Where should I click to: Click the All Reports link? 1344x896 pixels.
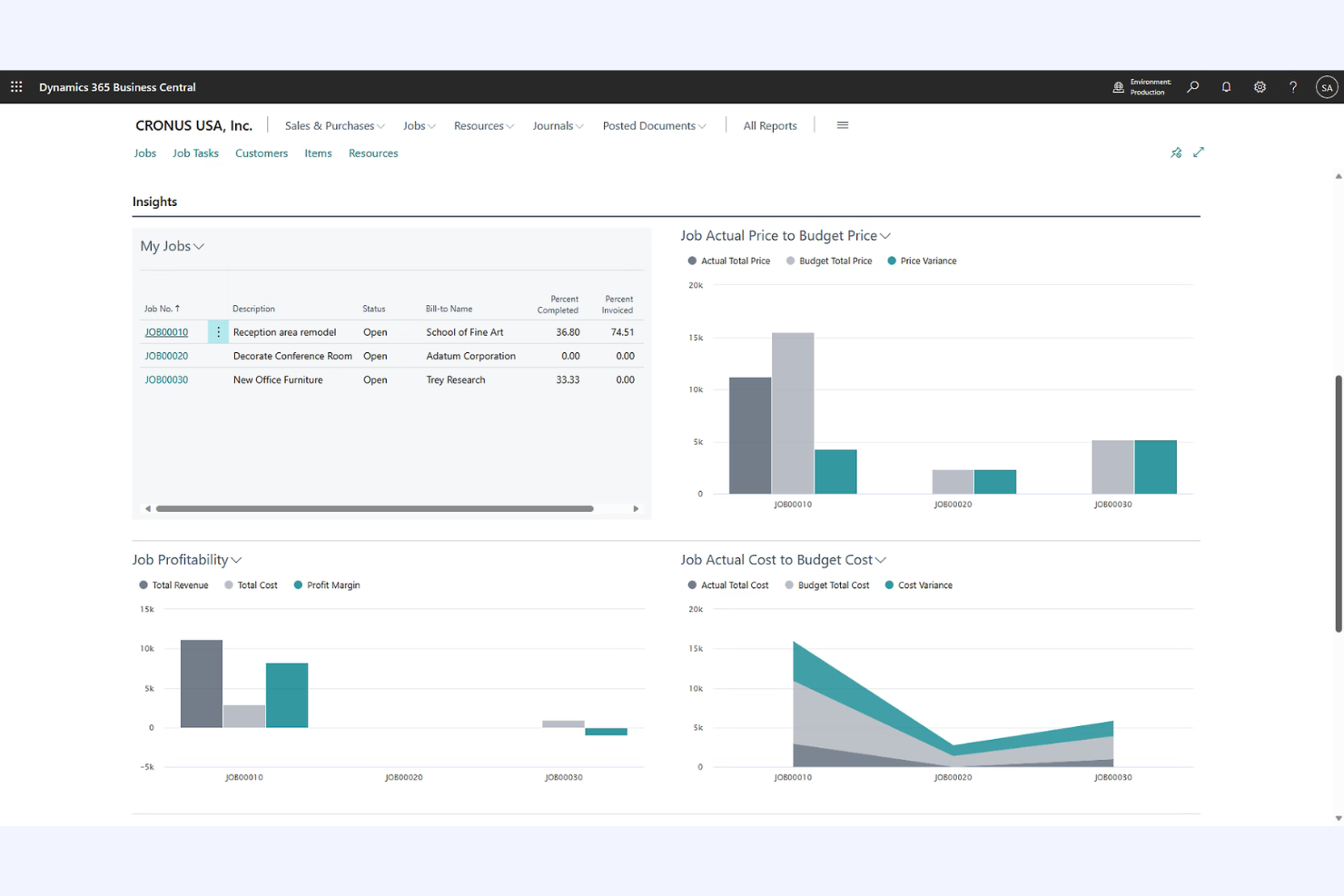[x=769, y=125]
